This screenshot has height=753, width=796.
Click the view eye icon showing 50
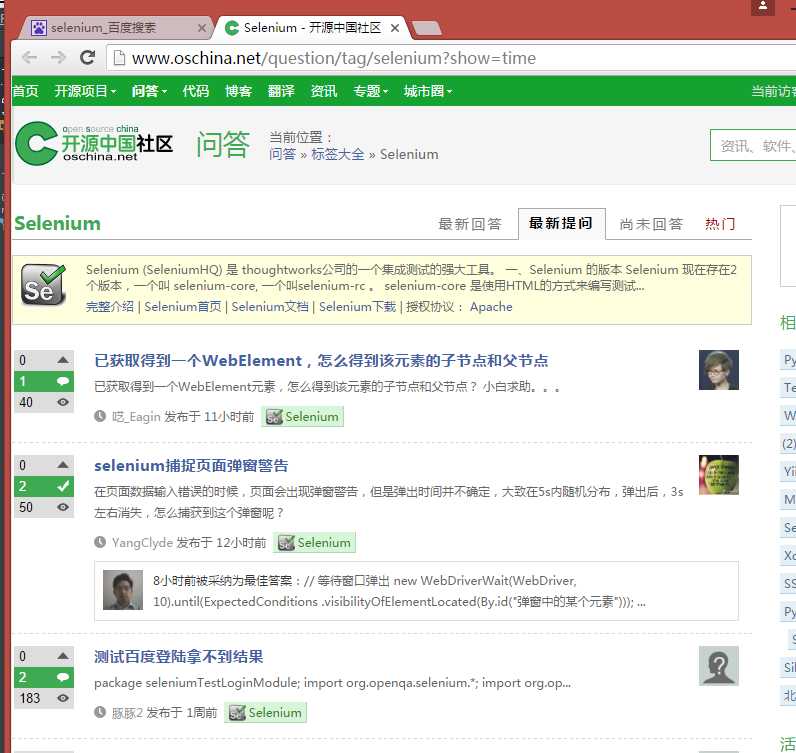[x=63, y=507]
